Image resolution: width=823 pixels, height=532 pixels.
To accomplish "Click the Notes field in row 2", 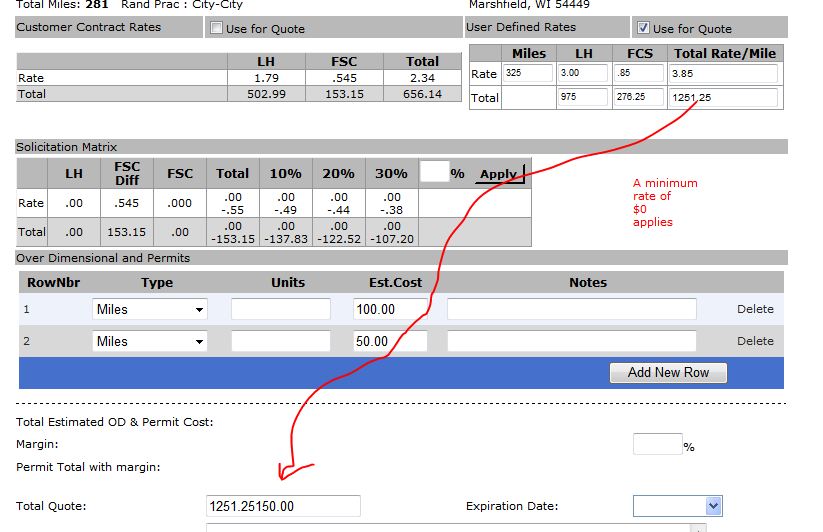I will coord(571,341).
